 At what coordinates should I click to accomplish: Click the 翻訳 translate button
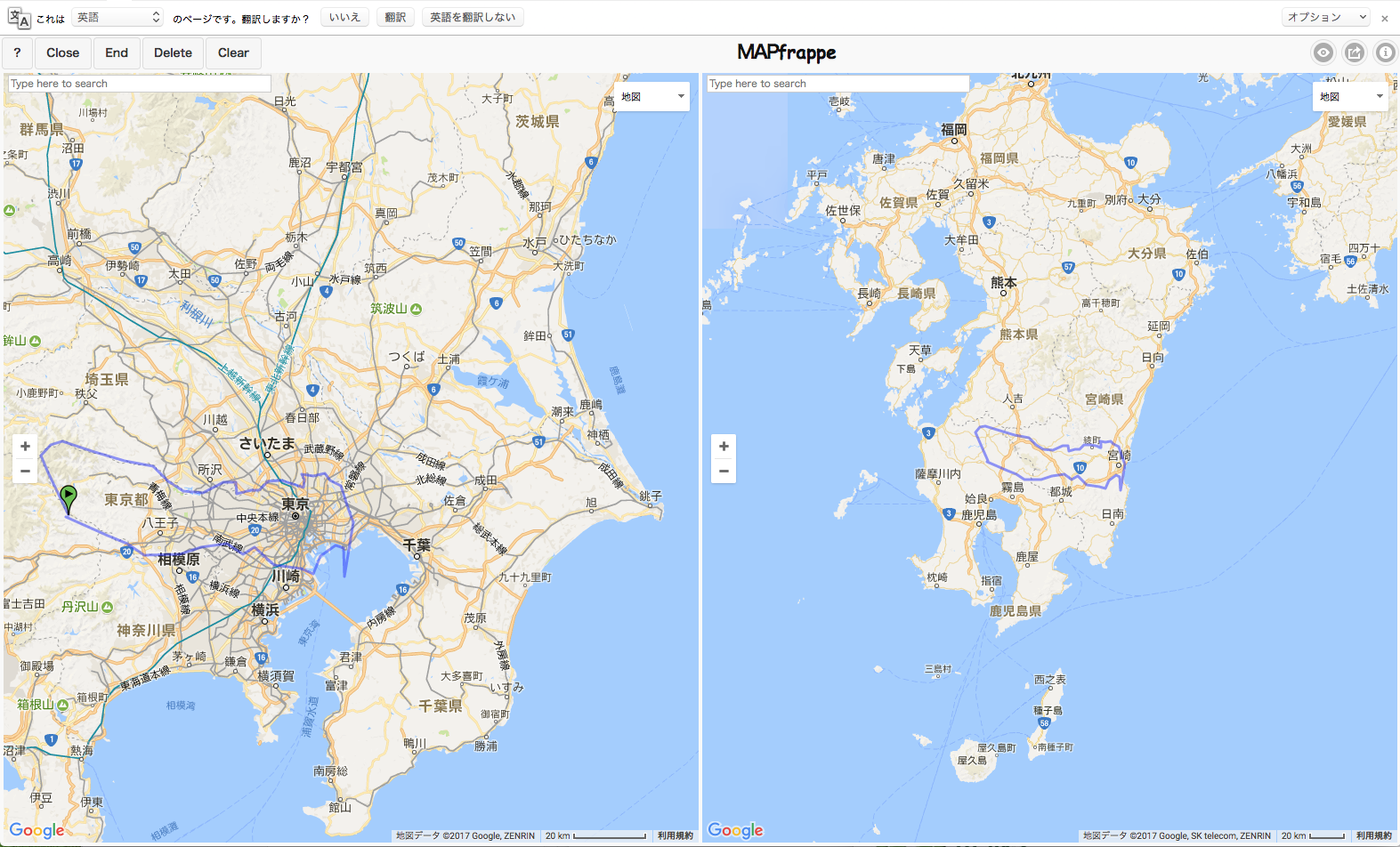(395, 17)
